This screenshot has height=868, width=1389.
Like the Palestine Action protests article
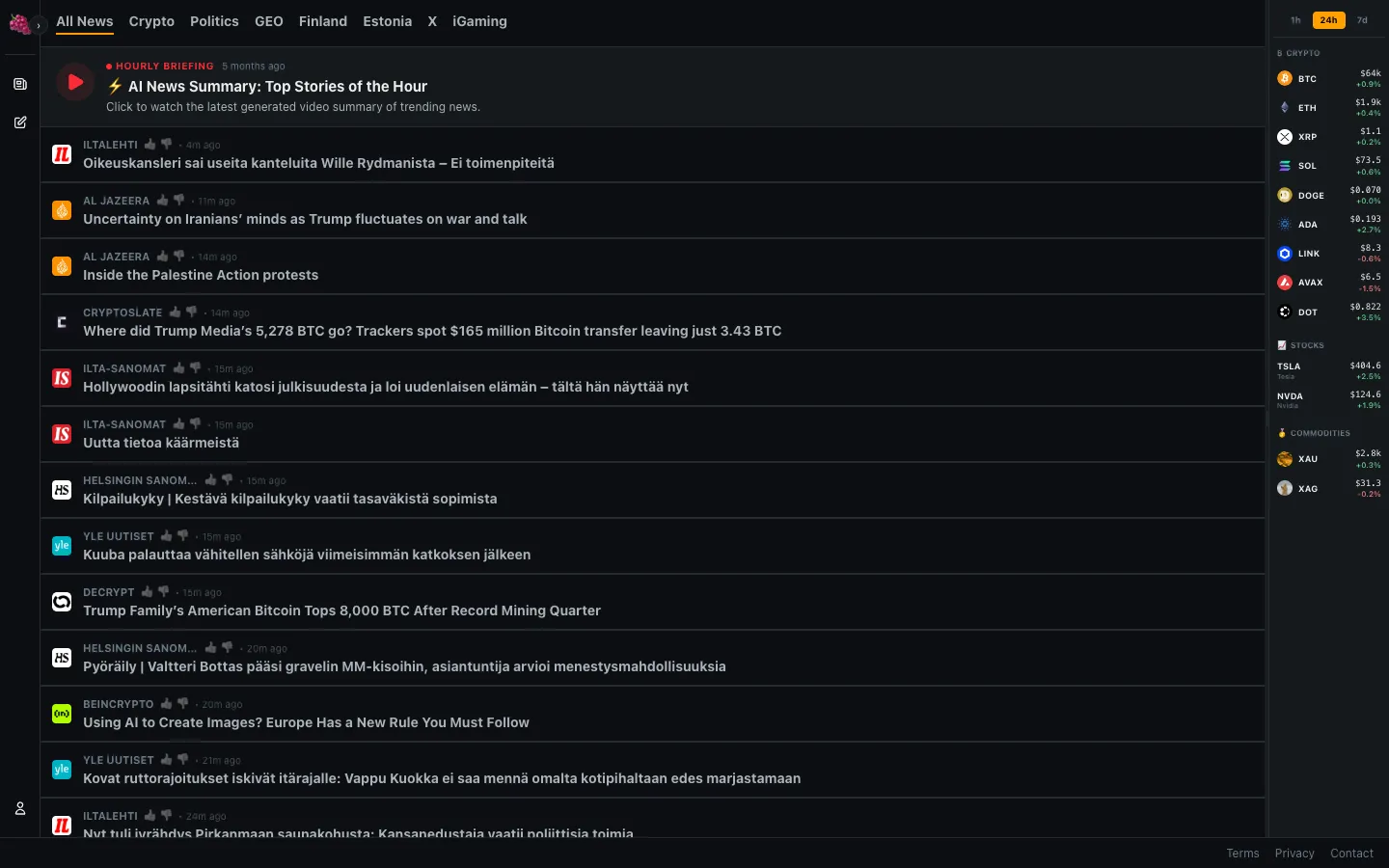pyautogui.click(x=162, y=256)
